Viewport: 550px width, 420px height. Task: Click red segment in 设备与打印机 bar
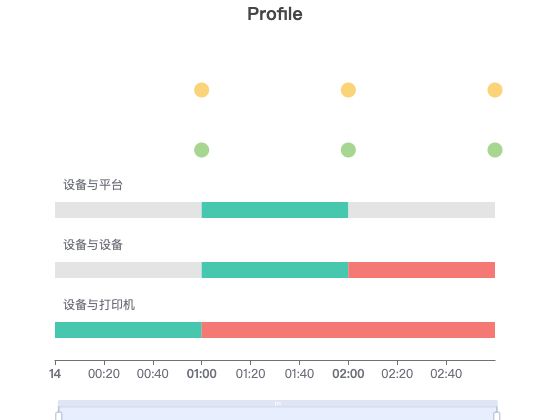coord(348,330)
